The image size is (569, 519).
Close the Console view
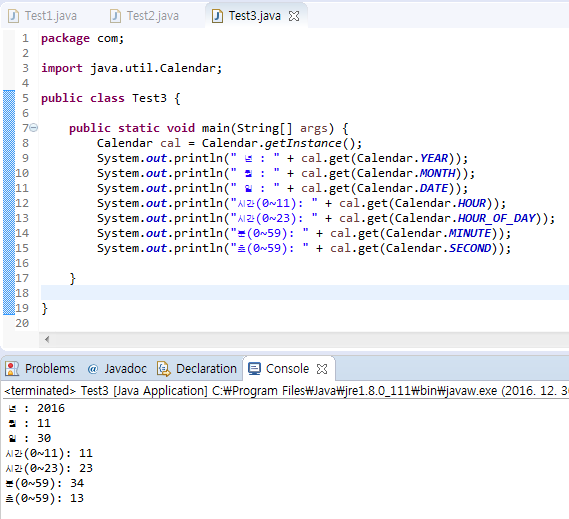[x=322, y=369]
